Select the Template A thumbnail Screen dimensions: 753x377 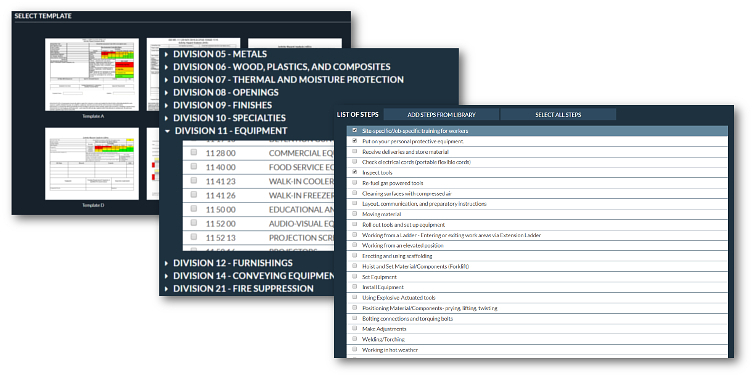92,74
